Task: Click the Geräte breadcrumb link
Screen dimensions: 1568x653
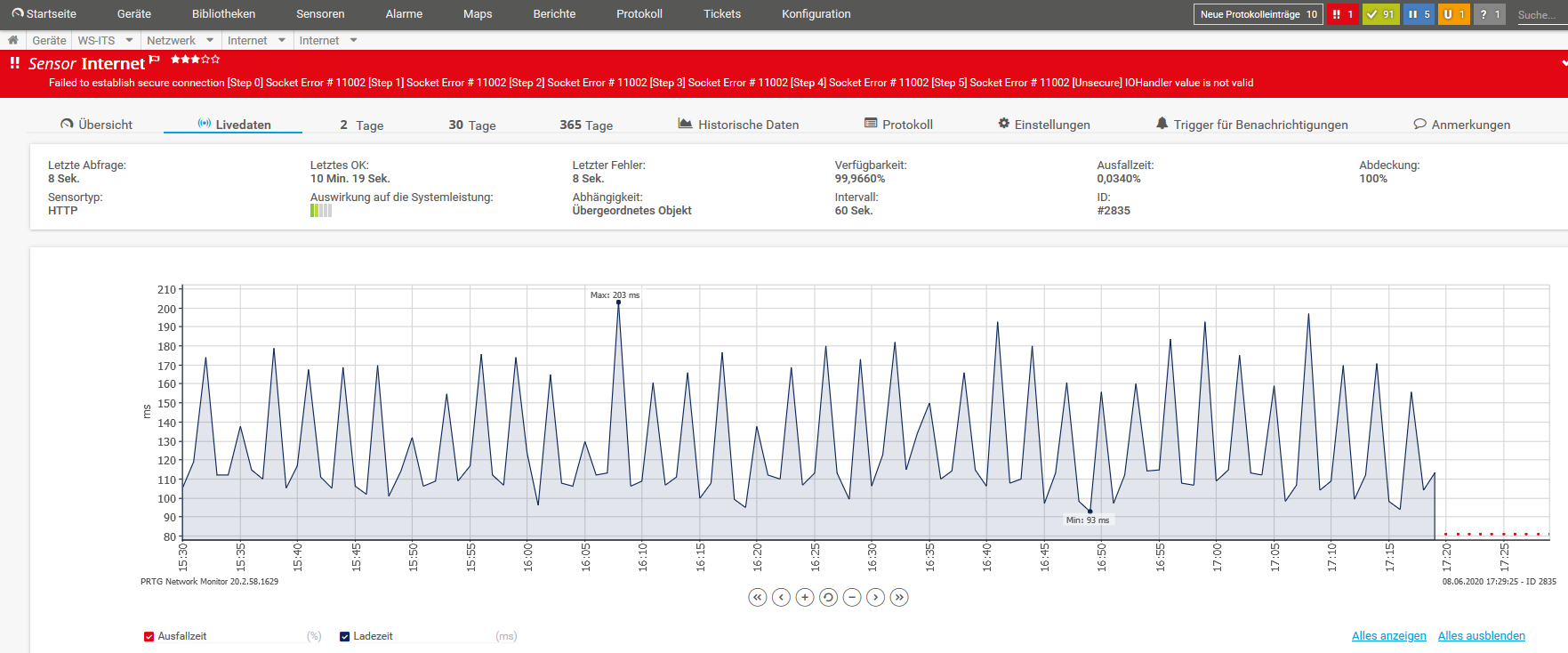Action: tap(49, 40)
